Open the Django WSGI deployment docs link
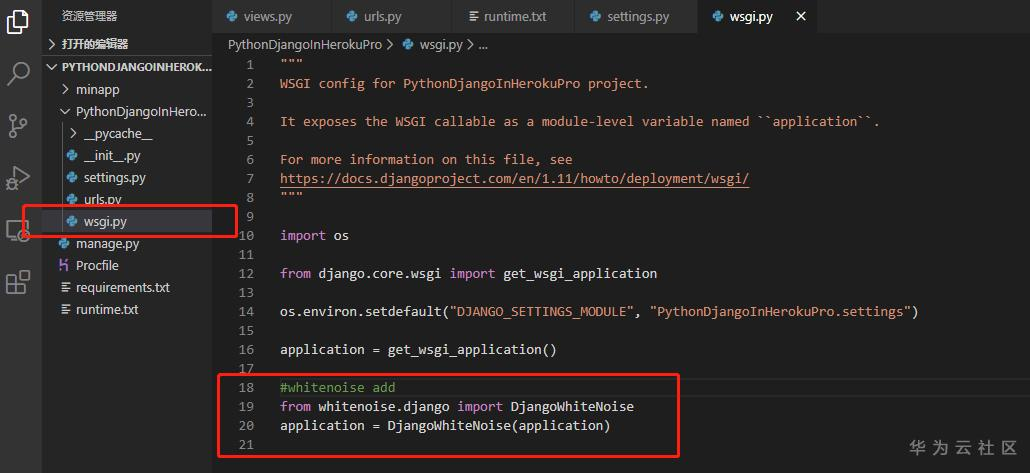 pos(514,179)
